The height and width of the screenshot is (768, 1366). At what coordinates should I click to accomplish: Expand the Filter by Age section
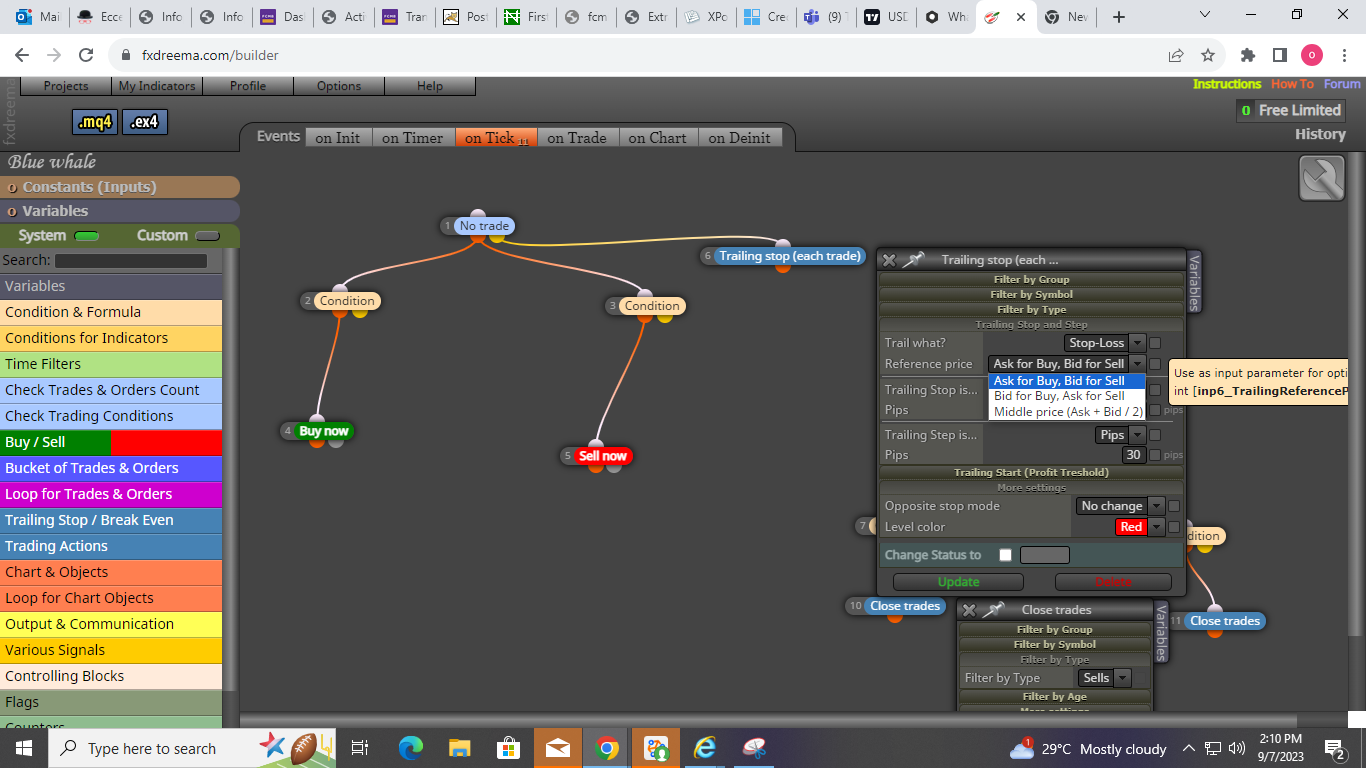pos(1054,696)
